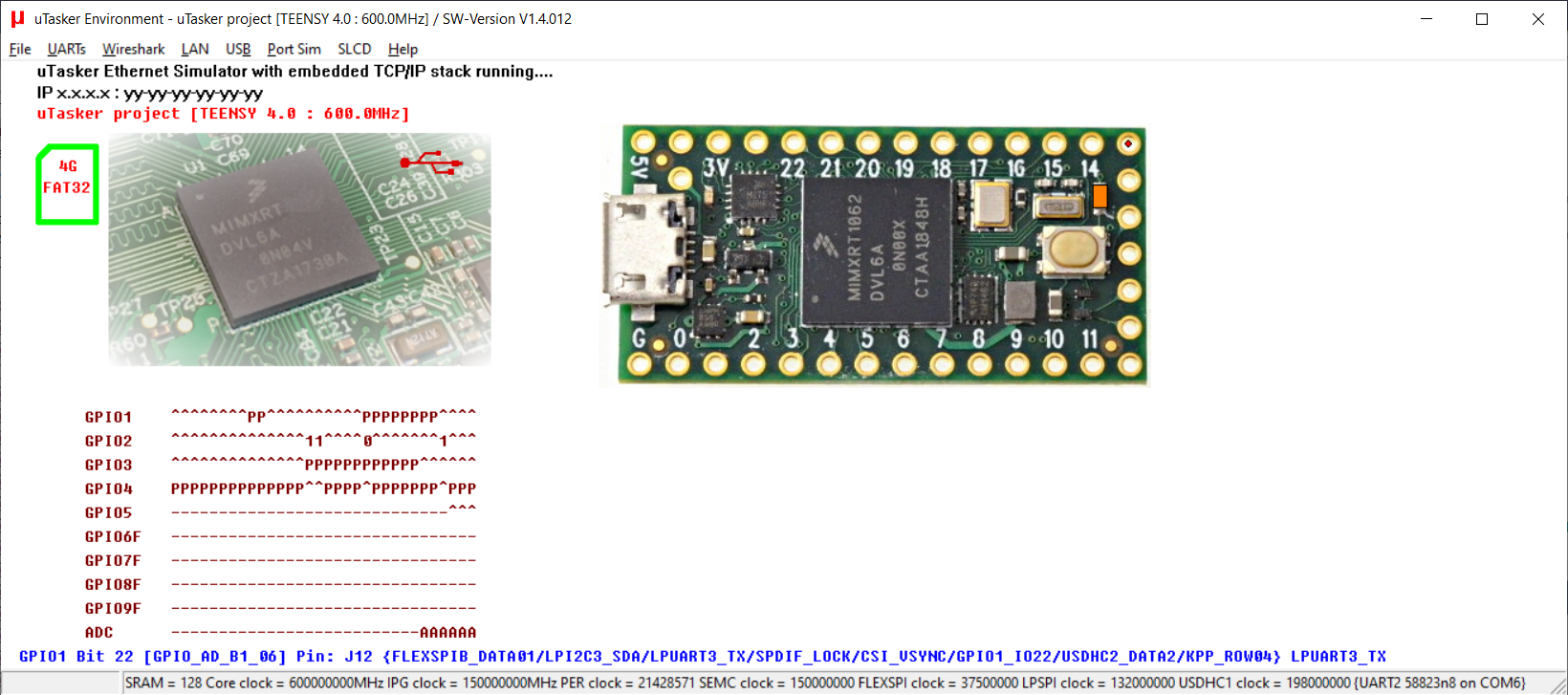Click the GPIO7F port label

pyautogui.click(x=113, y=560)
